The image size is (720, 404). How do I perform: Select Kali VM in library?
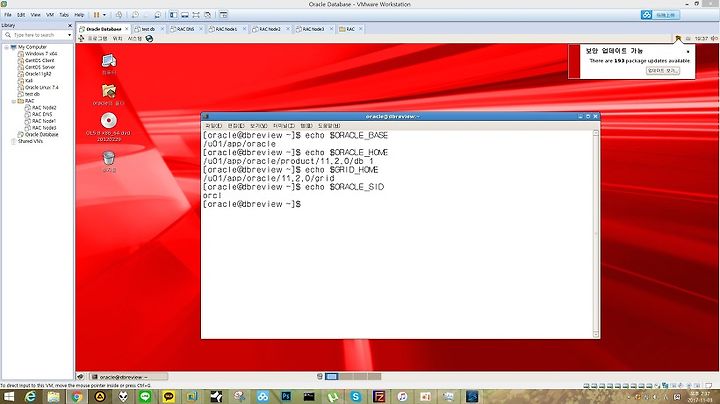click(29, 81)
